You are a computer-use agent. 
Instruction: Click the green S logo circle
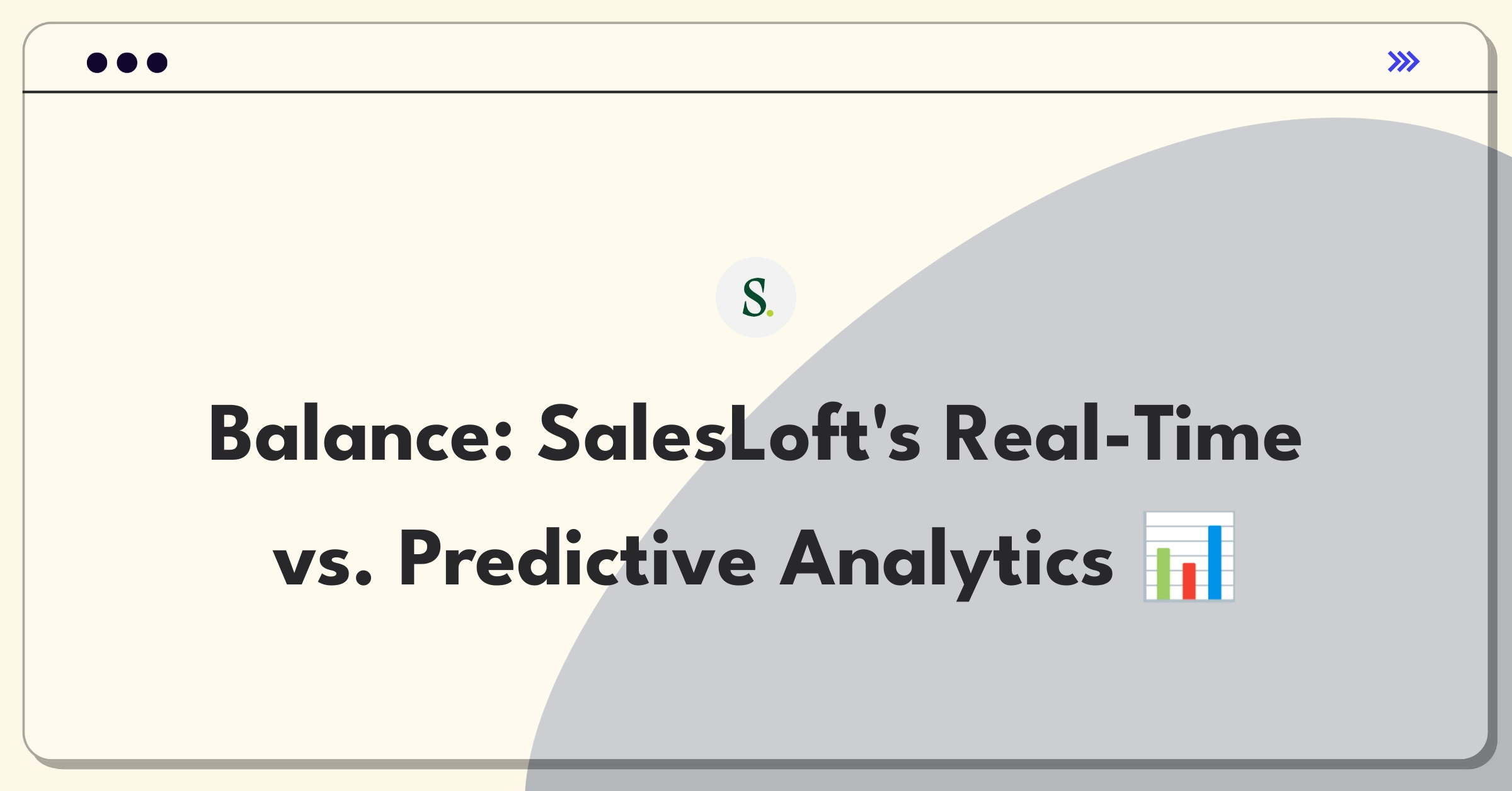tap(756, 297)
